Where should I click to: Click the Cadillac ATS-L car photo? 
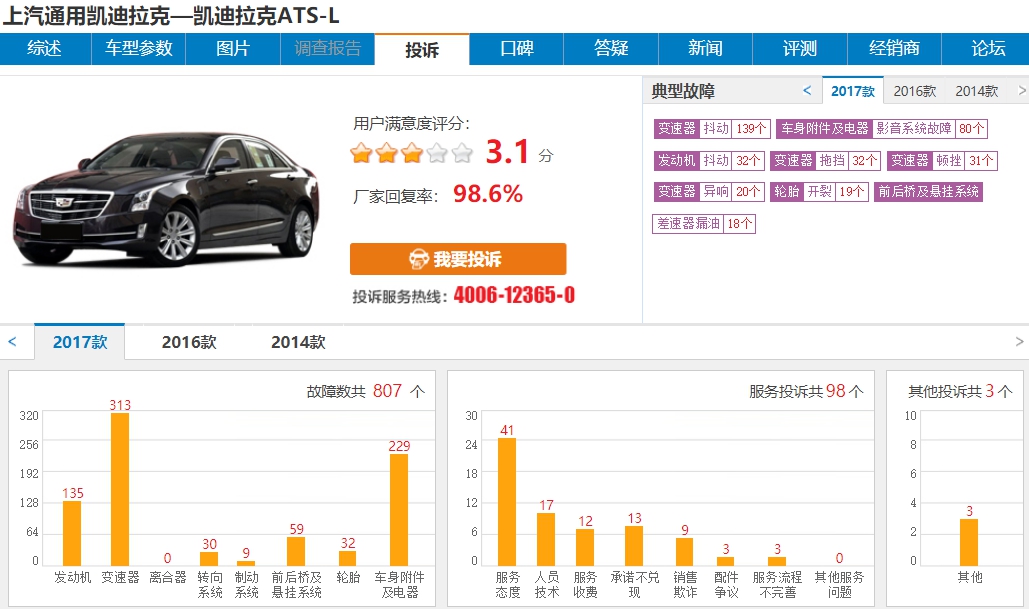click(166, 198)
